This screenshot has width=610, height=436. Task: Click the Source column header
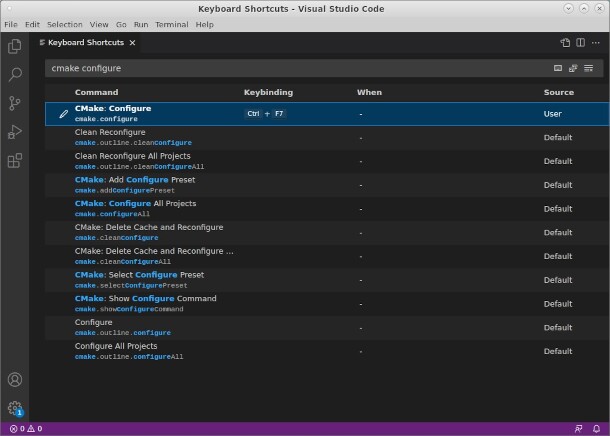[559, 93]
